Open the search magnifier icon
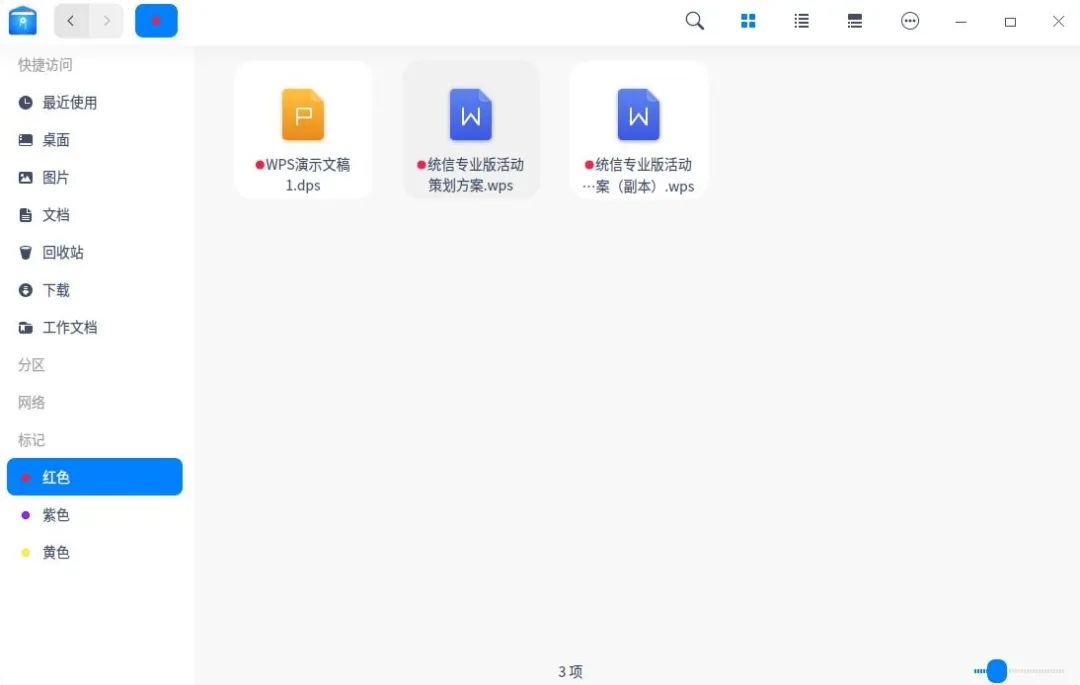The width and height of the screenshot is (1080, 685). pos(694,21)
